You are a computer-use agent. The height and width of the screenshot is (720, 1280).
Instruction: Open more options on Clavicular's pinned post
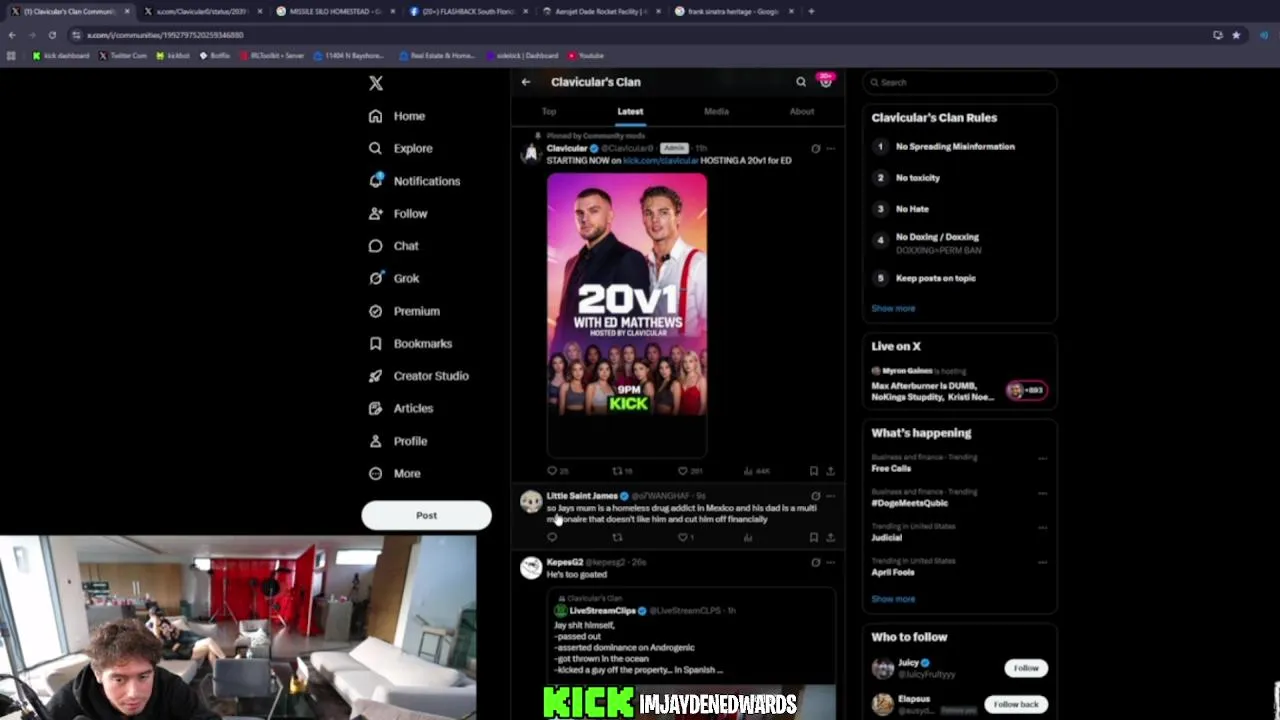(x=830, y=148)
